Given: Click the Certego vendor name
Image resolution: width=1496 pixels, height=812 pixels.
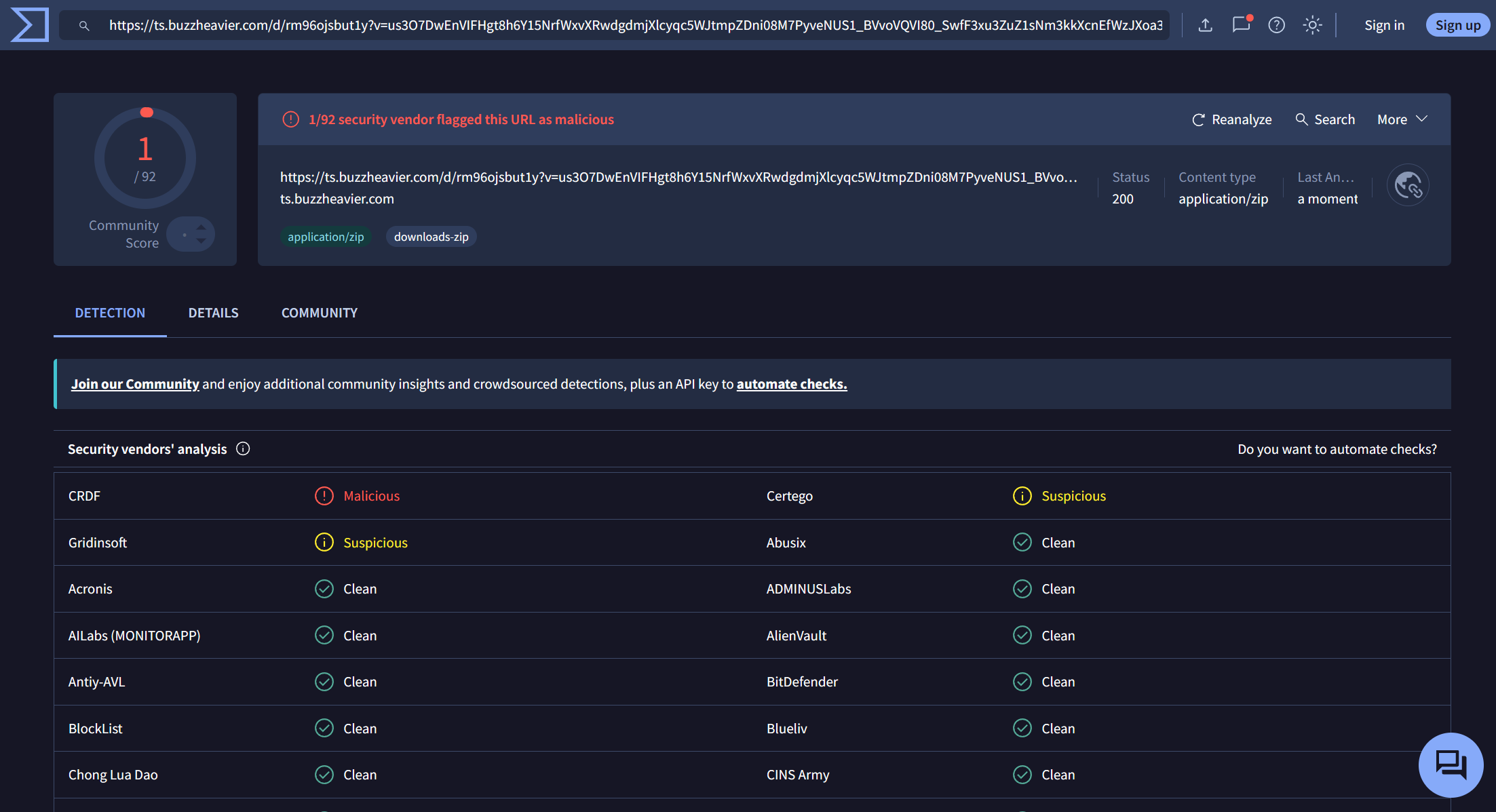Looking at the screenshot, I should pyautogui.click(x=790, y=496).
